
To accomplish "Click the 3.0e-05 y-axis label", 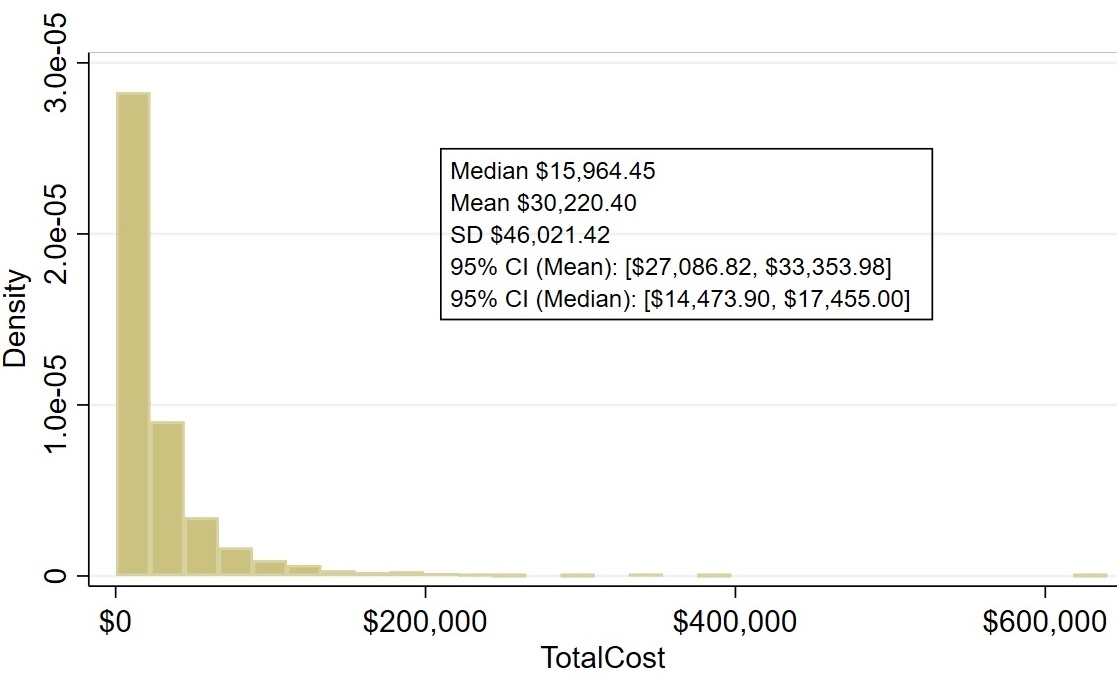I will [x=58, y=64].
